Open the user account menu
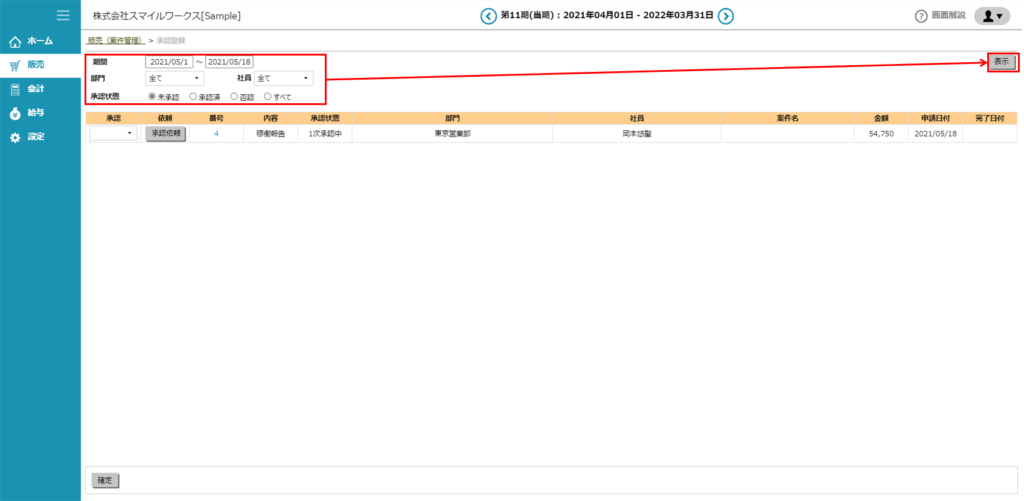Image resolution: width=1024 pixels, height=501 pixels. [992, 16]
